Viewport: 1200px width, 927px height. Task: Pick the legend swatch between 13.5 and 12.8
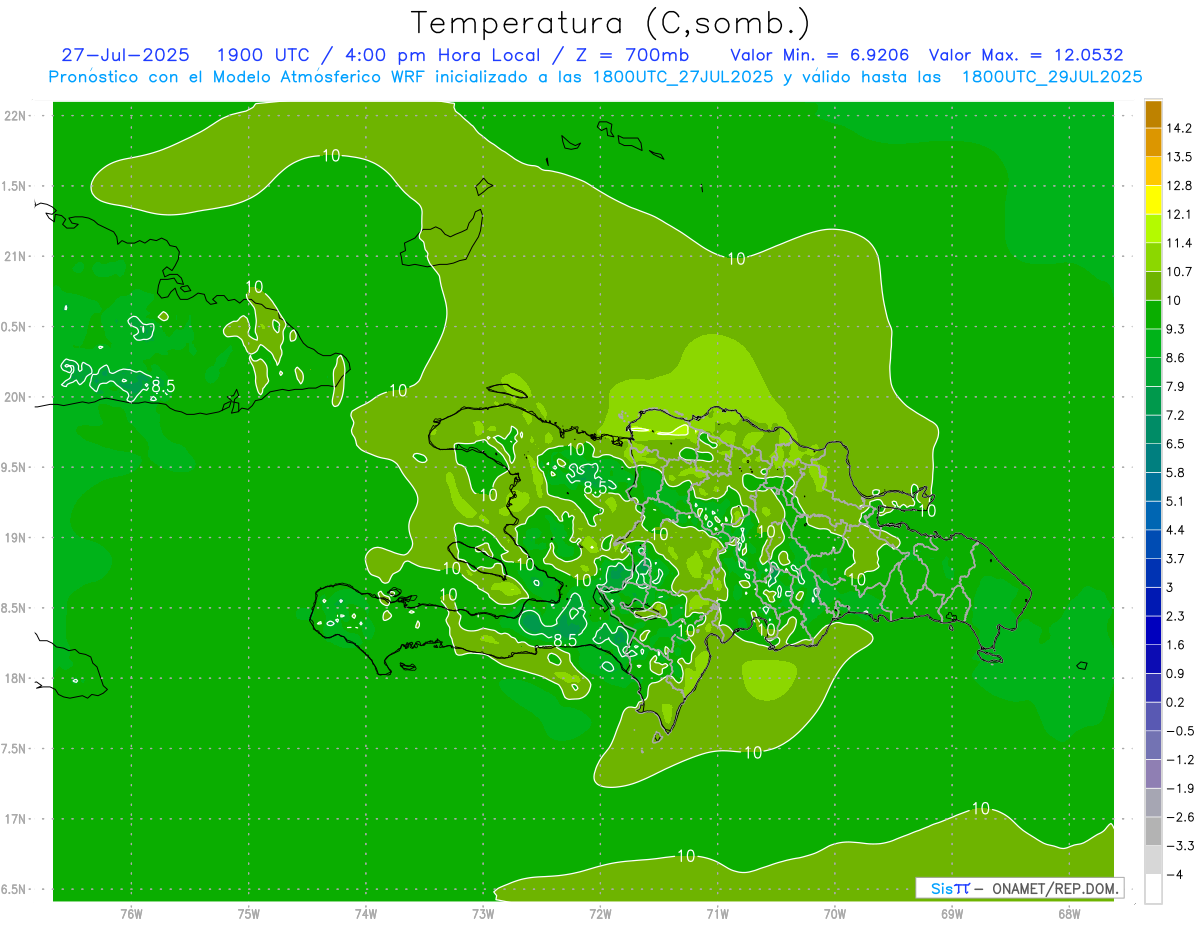click(x=1153, y=171)
